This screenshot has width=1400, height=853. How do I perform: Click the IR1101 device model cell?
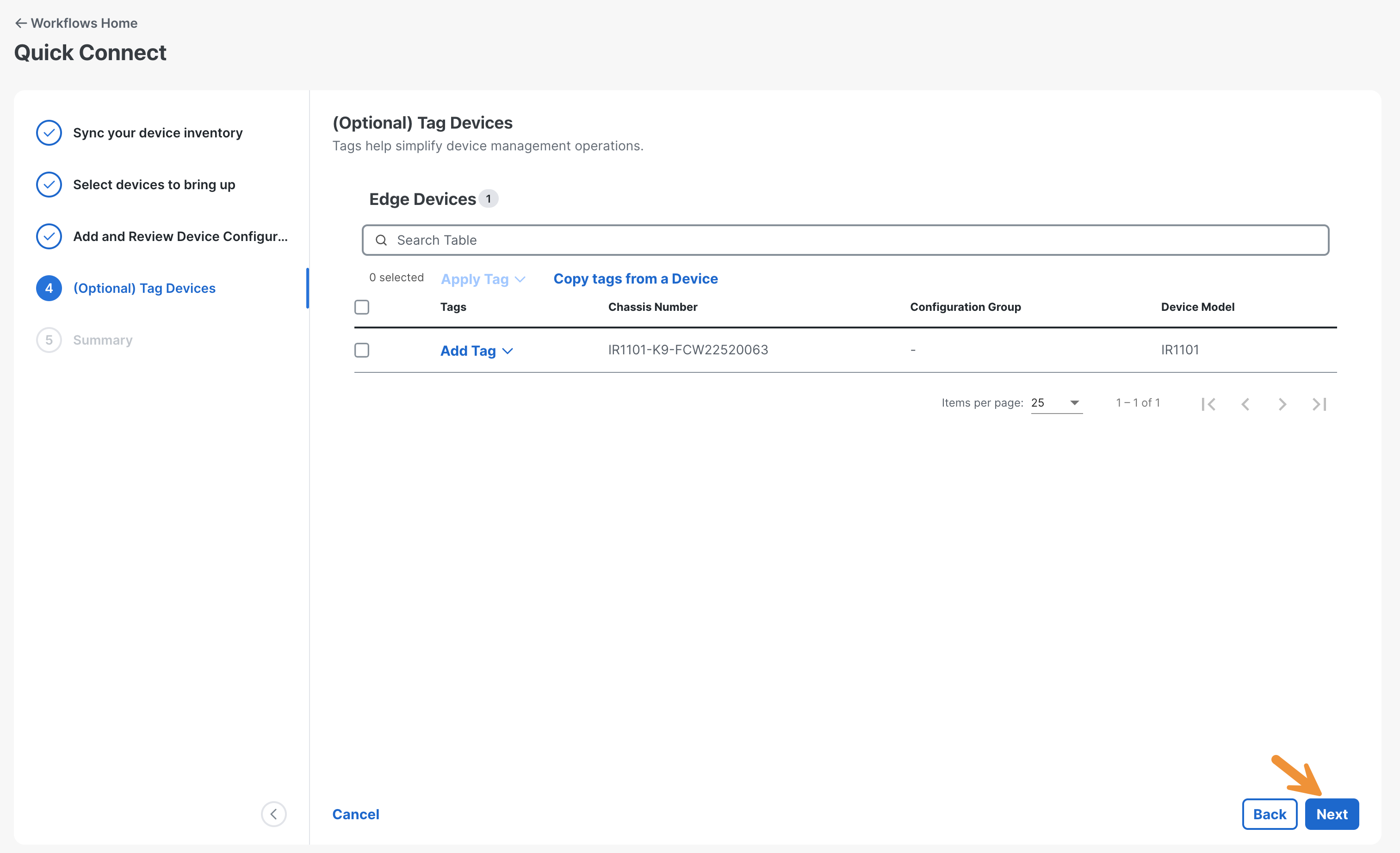point(1180,350)
